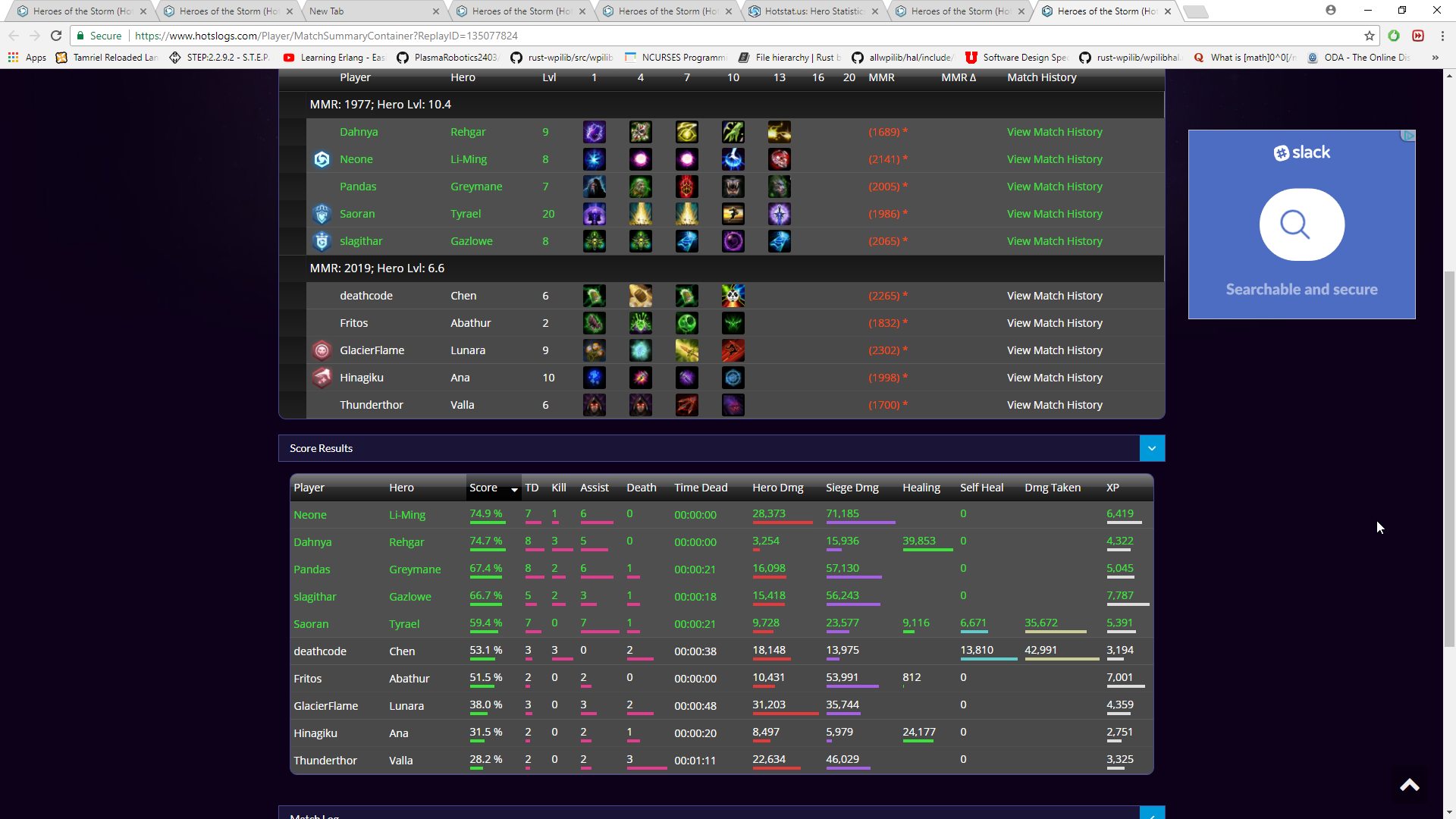
Task: Sort score table by Siege Dmg
Action: click(852, 488)
